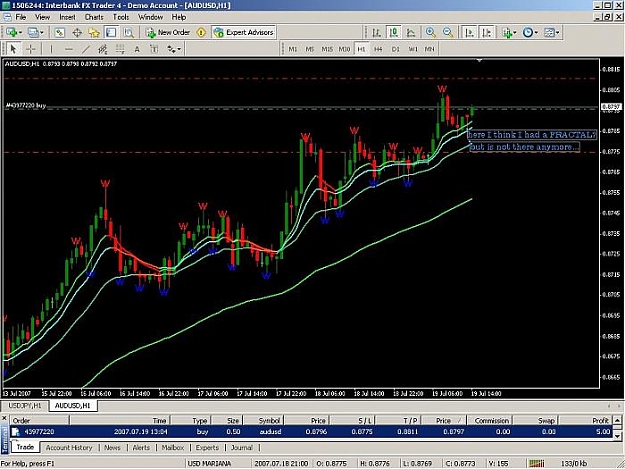Zoom in the chart

(430, 32)
